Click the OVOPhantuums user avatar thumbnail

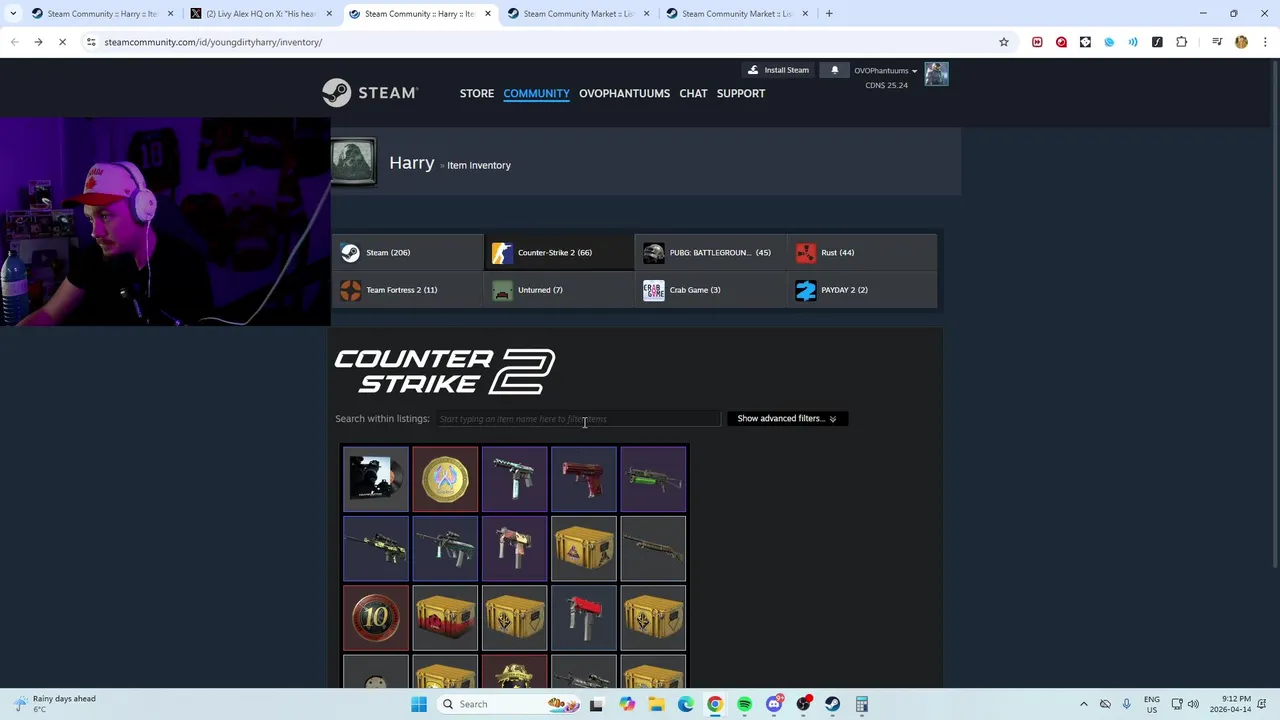[x=936, y=74]
